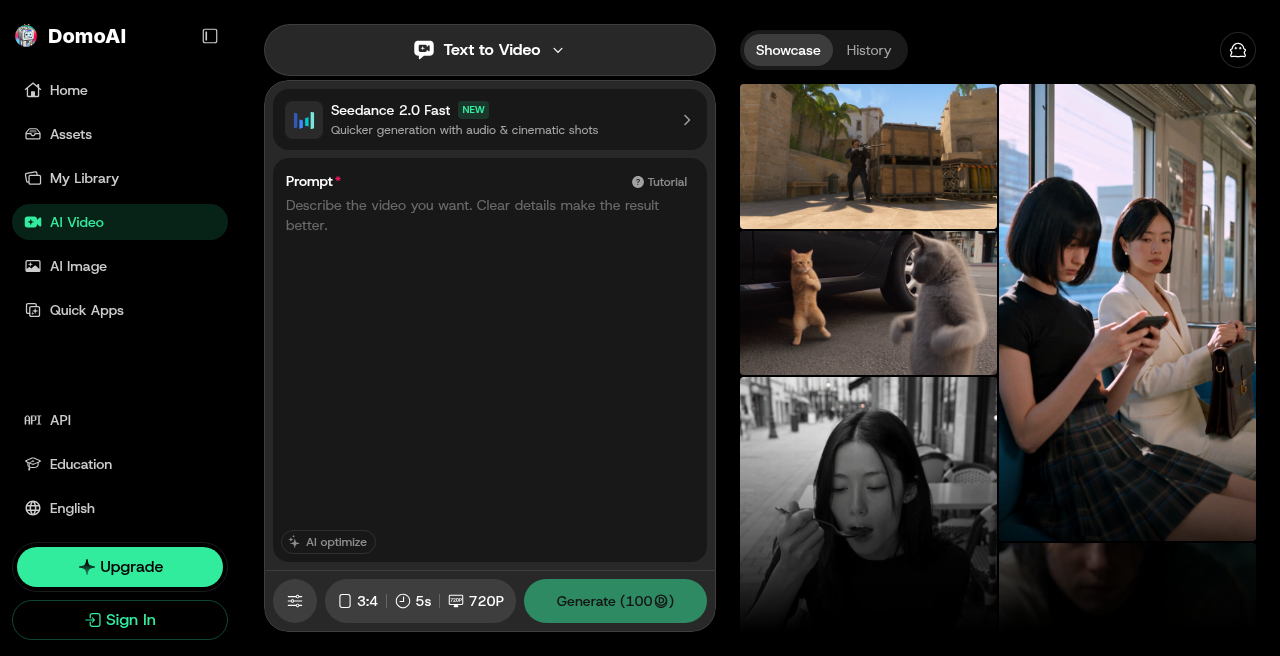The width and height of the screenshot is (1280, 656).
Task: Change the 5s duration option
Action: tap(413, 601)
